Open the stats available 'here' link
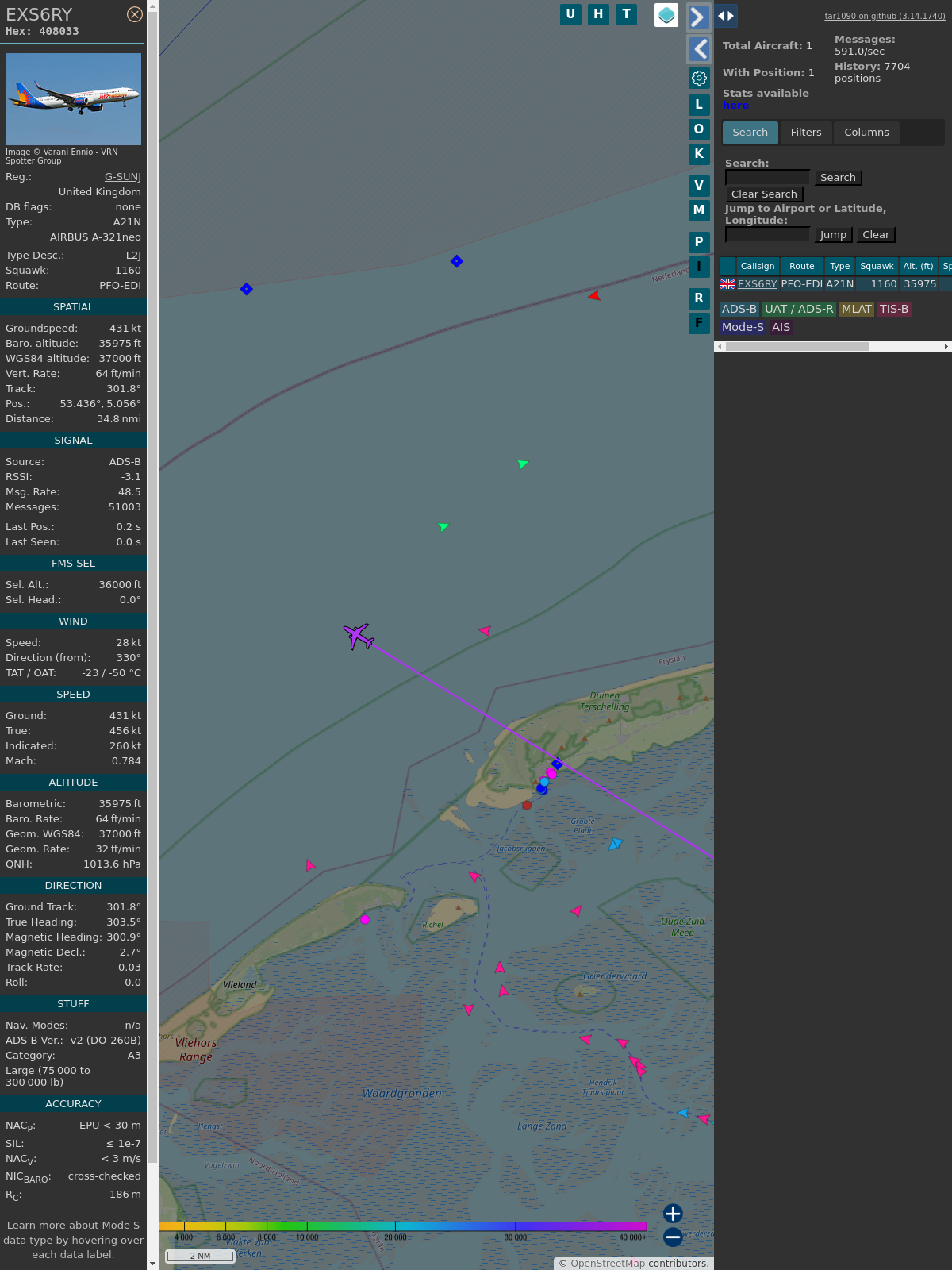 tap(735, 106)
